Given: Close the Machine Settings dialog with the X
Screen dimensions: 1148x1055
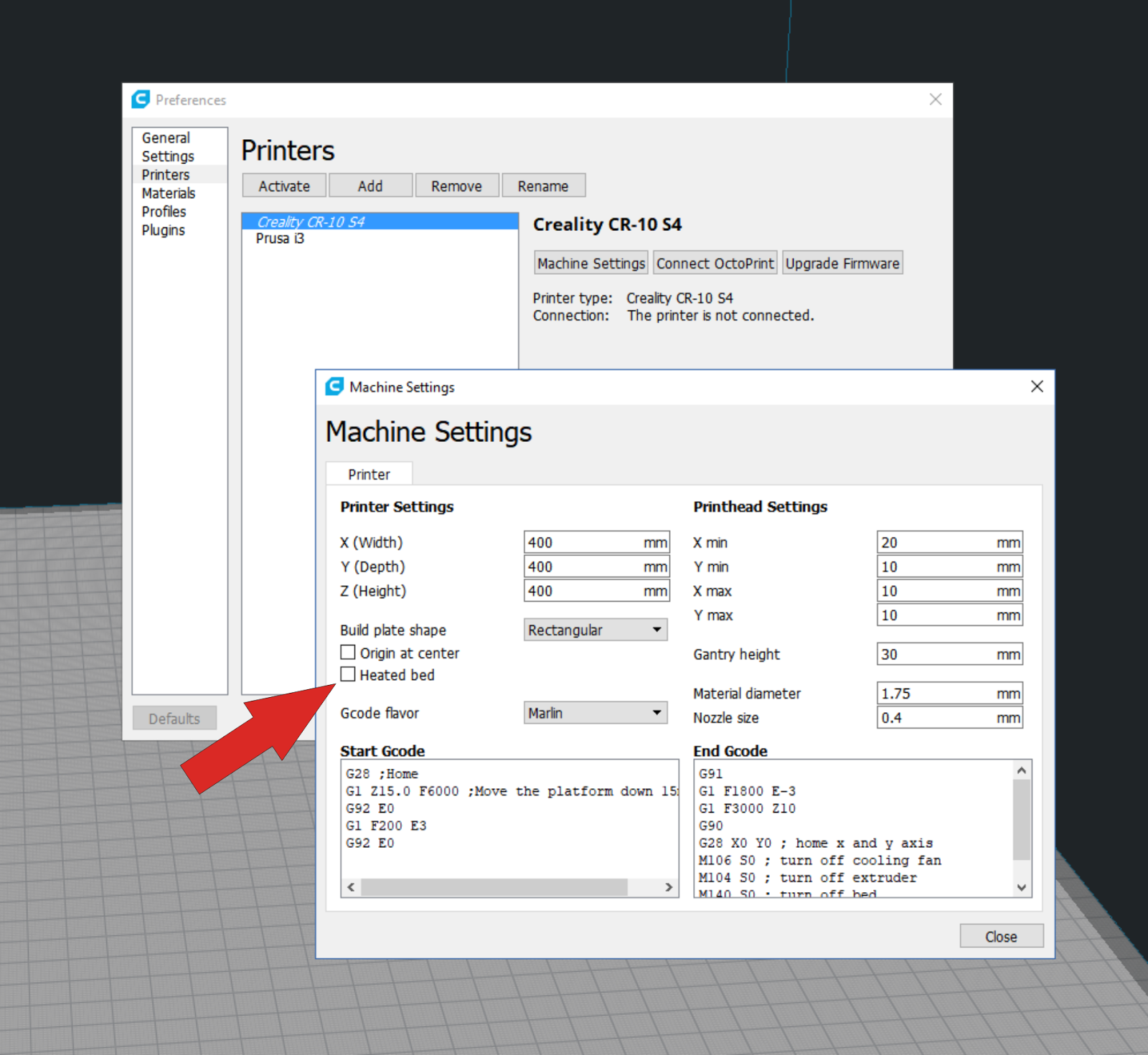Looking at the screenshot, I should [1037, 387].
